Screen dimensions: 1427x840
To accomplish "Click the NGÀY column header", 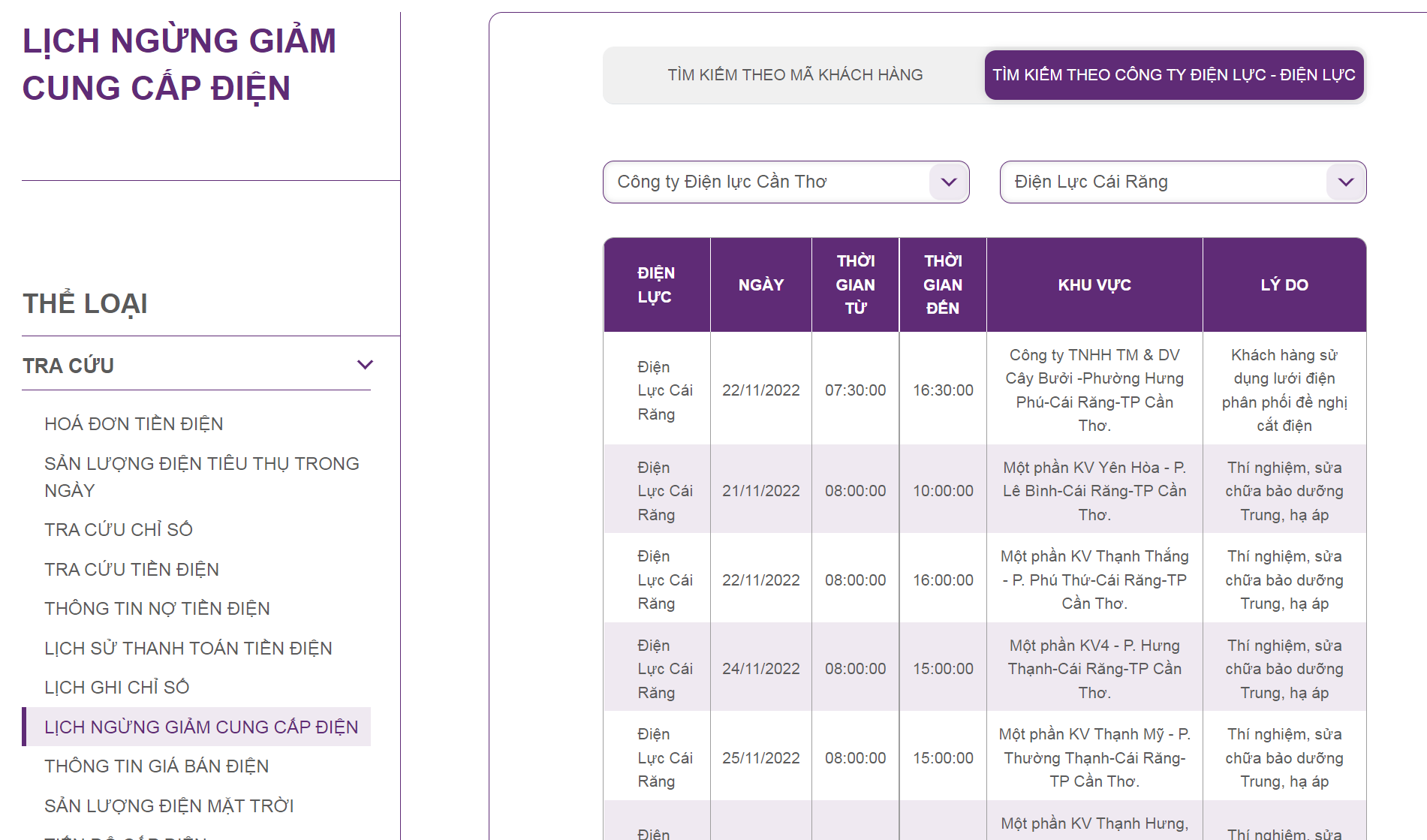I will click(x=760, y=285).
